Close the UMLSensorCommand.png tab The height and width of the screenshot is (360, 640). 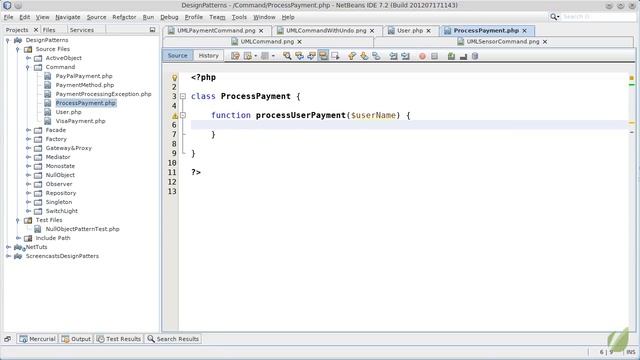click(544, 42)
